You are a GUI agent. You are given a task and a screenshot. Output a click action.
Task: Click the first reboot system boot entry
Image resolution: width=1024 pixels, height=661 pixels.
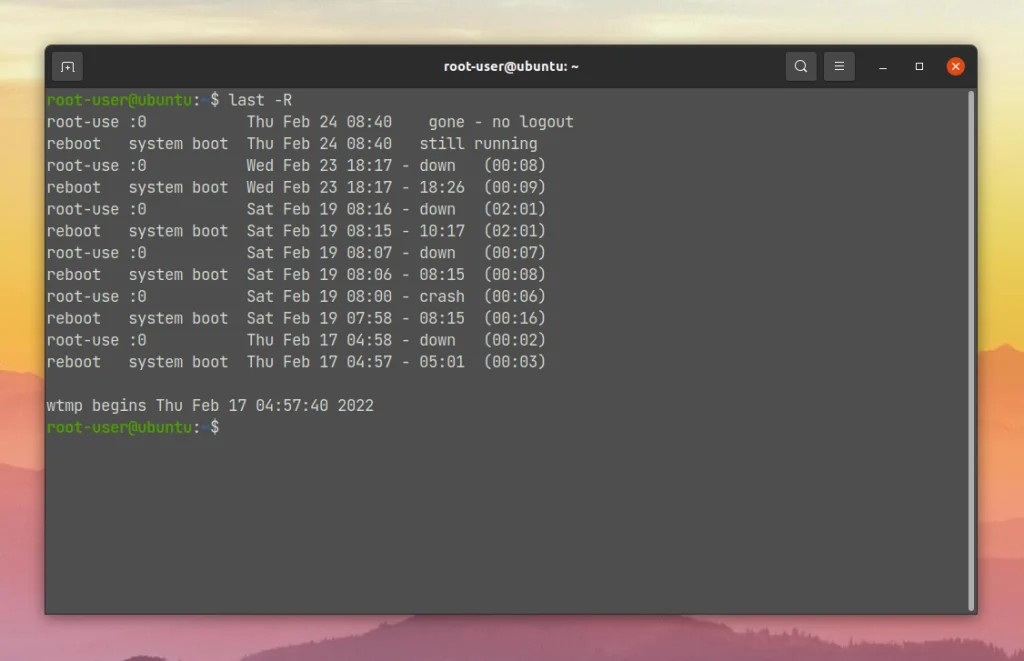point(138,143)
